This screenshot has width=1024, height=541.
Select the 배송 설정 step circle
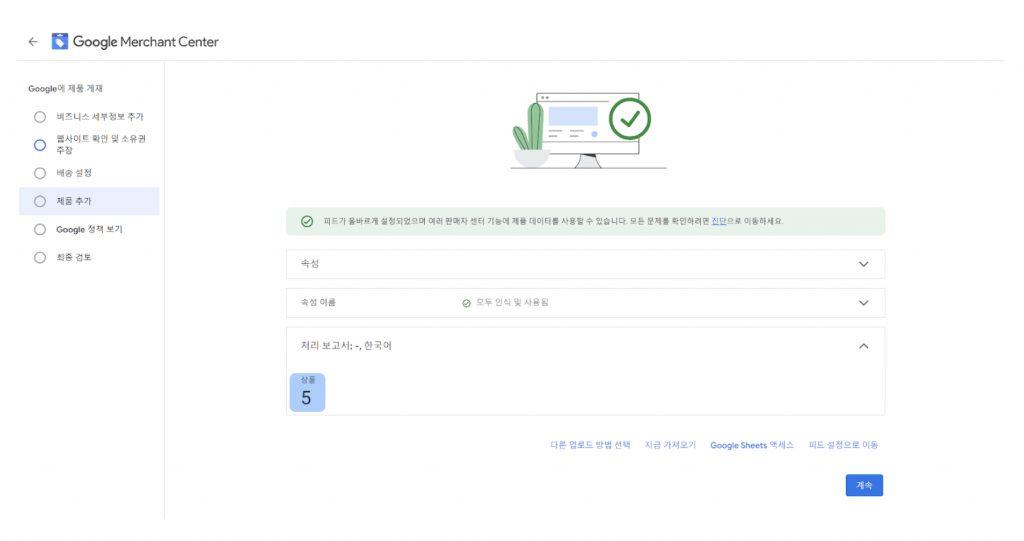[40, 173]
